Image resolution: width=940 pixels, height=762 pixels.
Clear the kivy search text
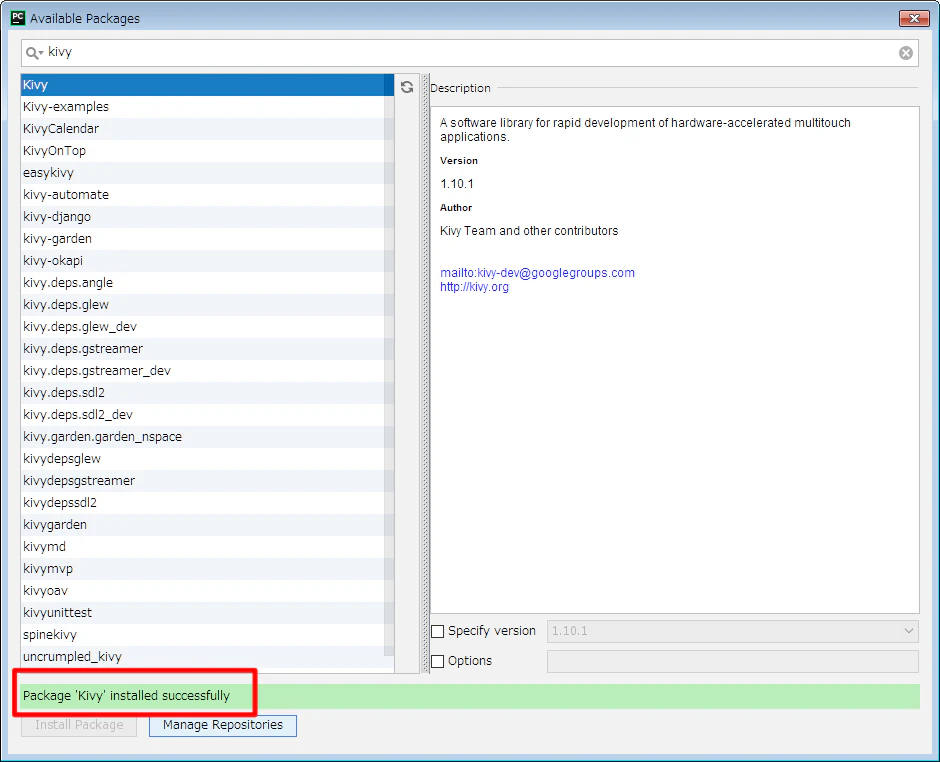(906, 53)
